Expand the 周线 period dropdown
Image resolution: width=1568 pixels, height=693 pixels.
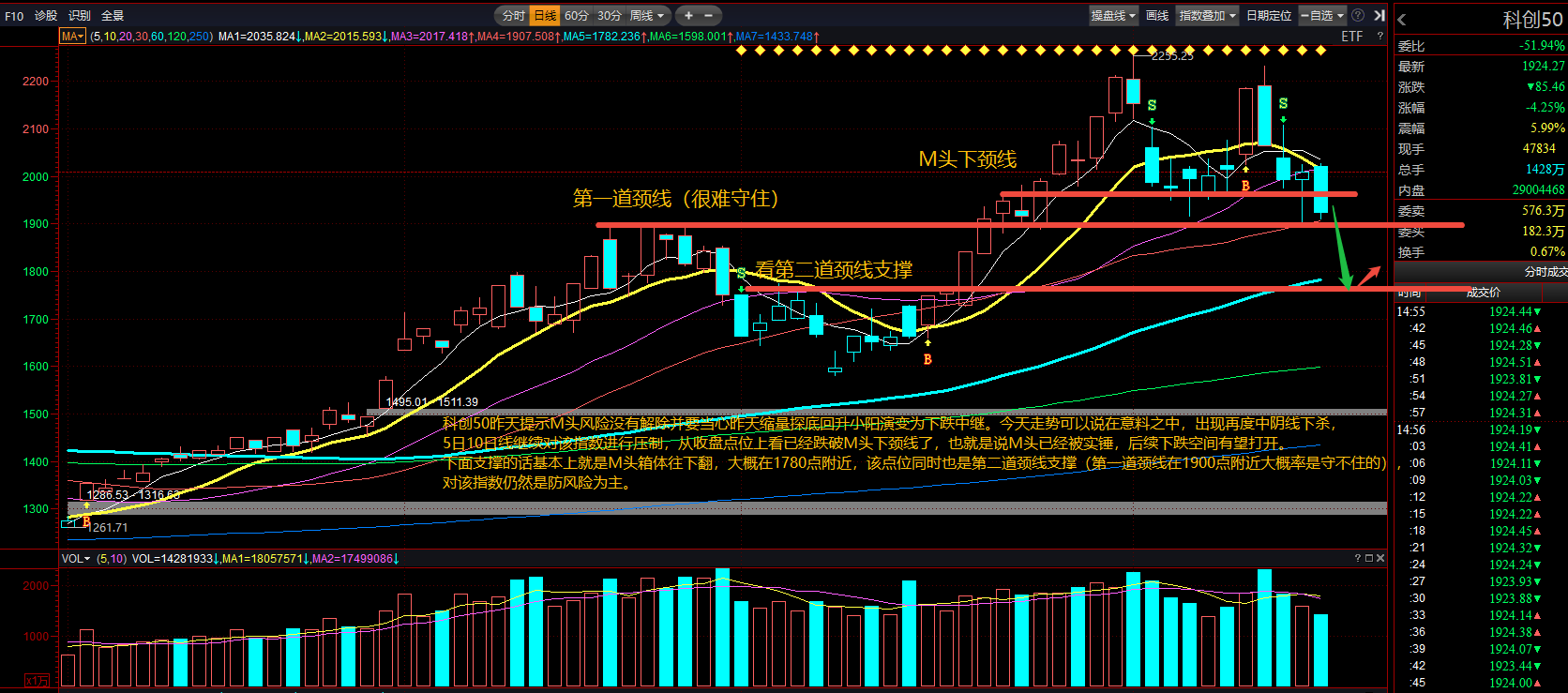(647, 15)
